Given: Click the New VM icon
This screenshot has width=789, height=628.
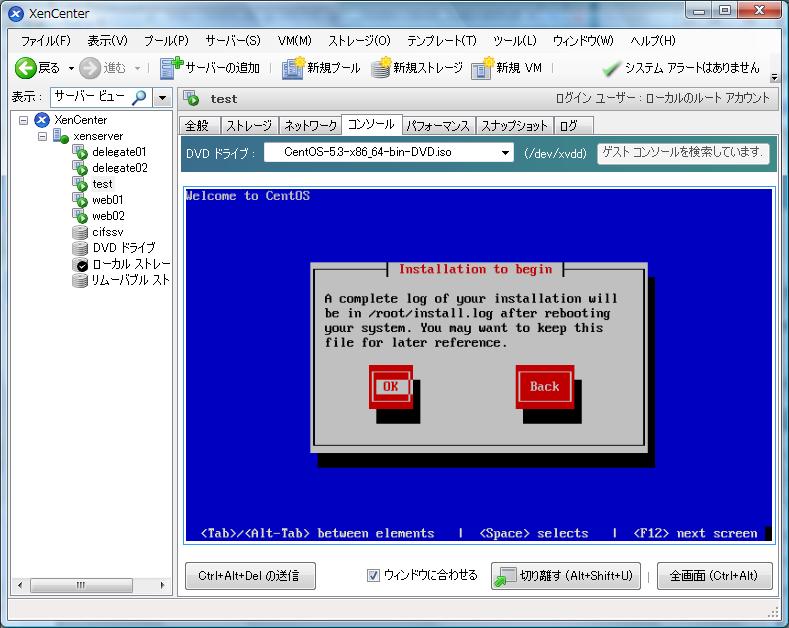Looking at the screenshot, I should (x=483, y=68).
